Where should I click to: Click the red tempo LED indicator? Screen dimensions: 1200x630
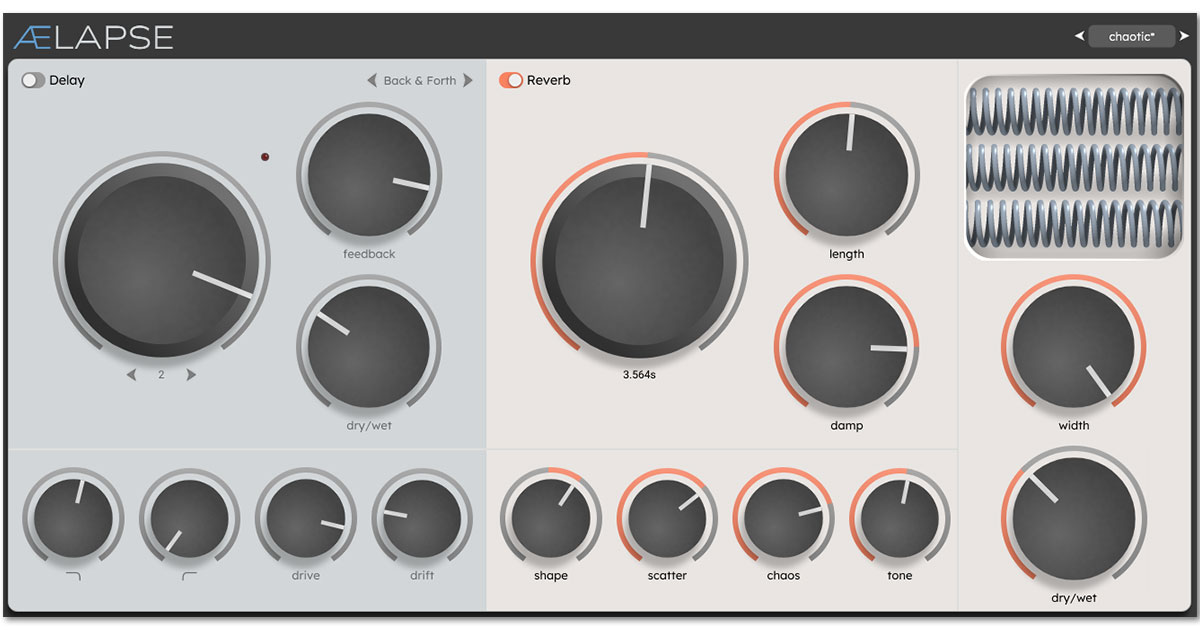pyautogui.click(x=265, y=157)
